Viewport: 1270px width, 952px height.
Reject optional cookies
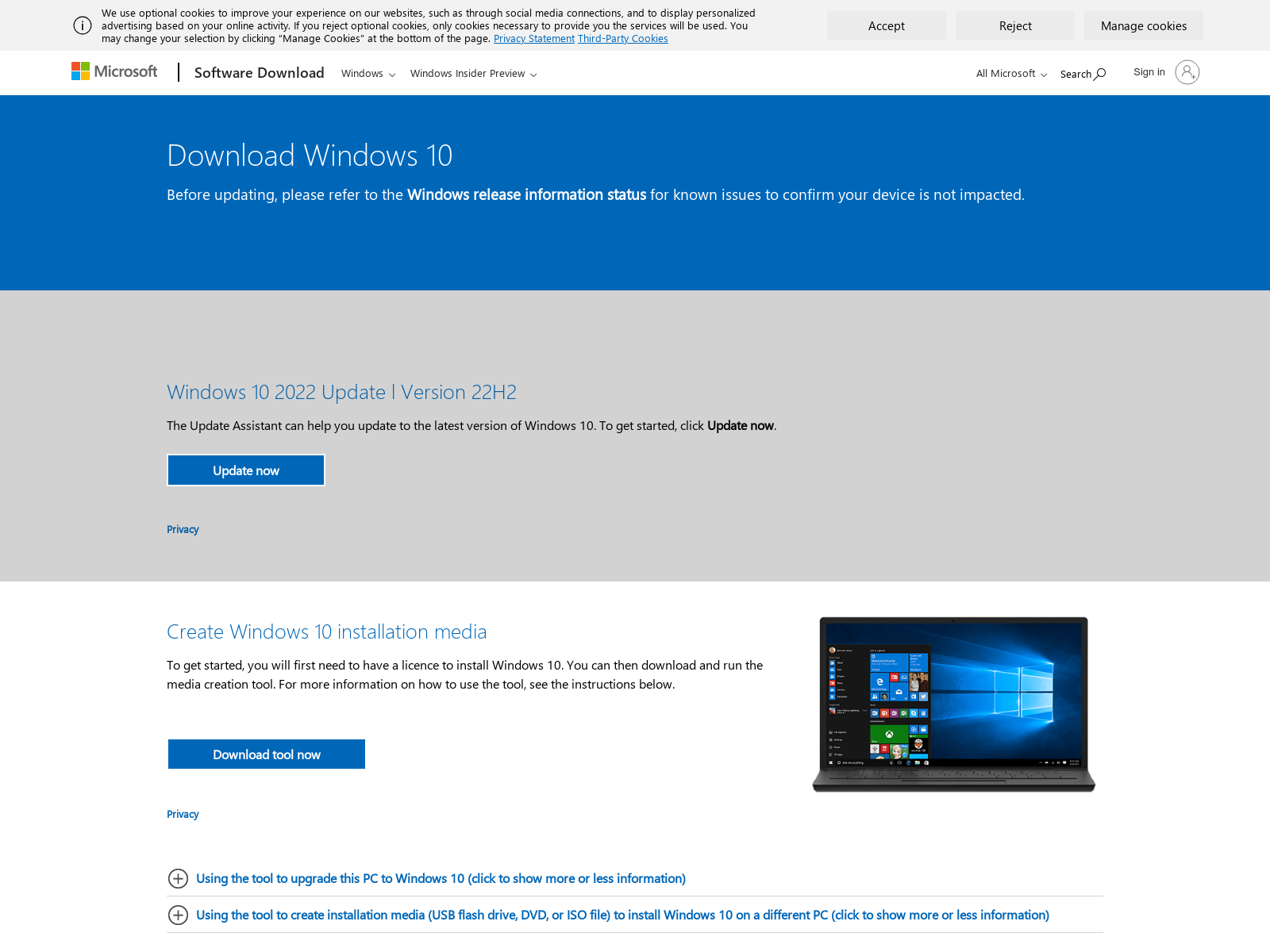pos(1015,25)
